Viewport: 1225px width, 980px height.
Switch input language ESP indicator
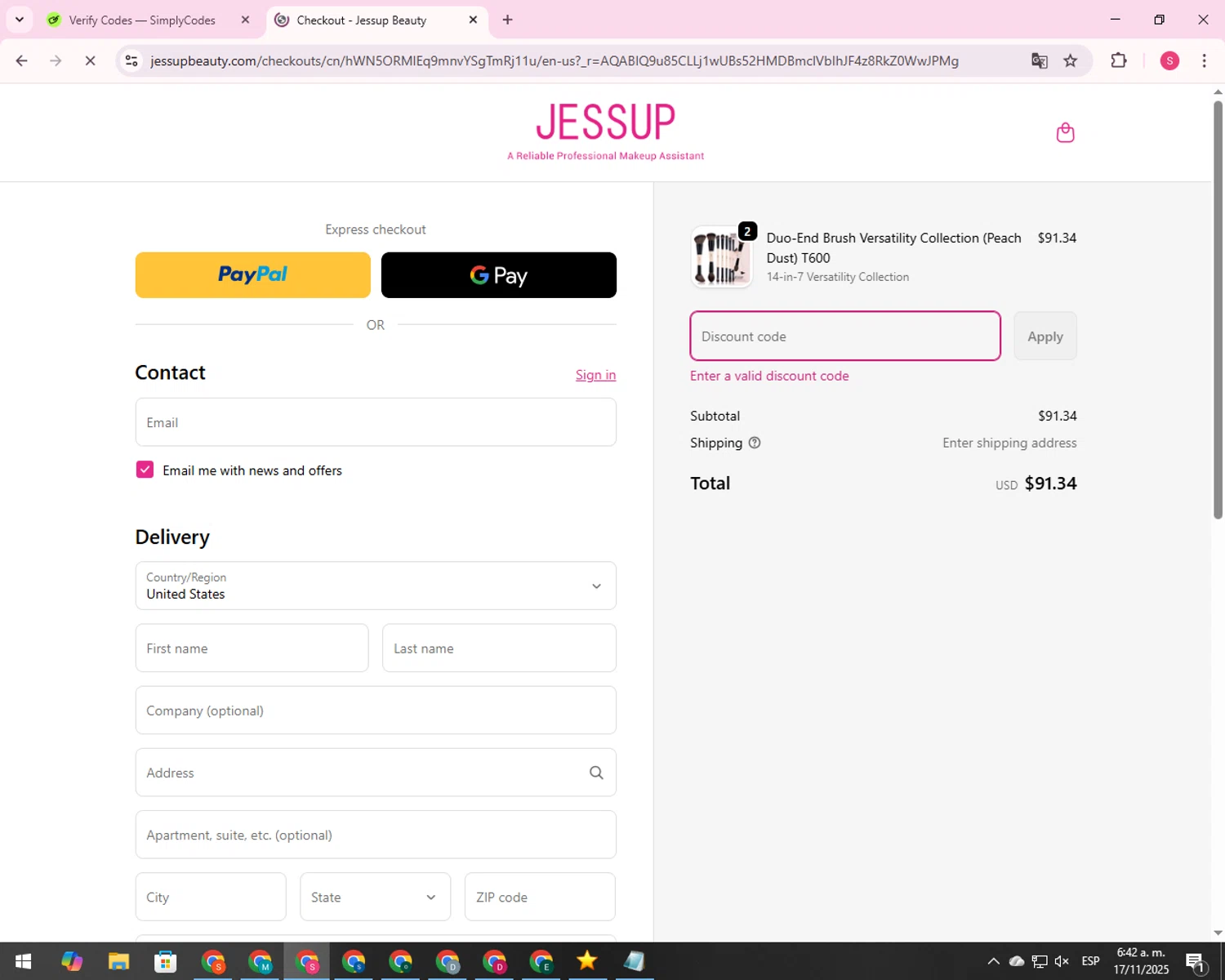pos(1090,961)
